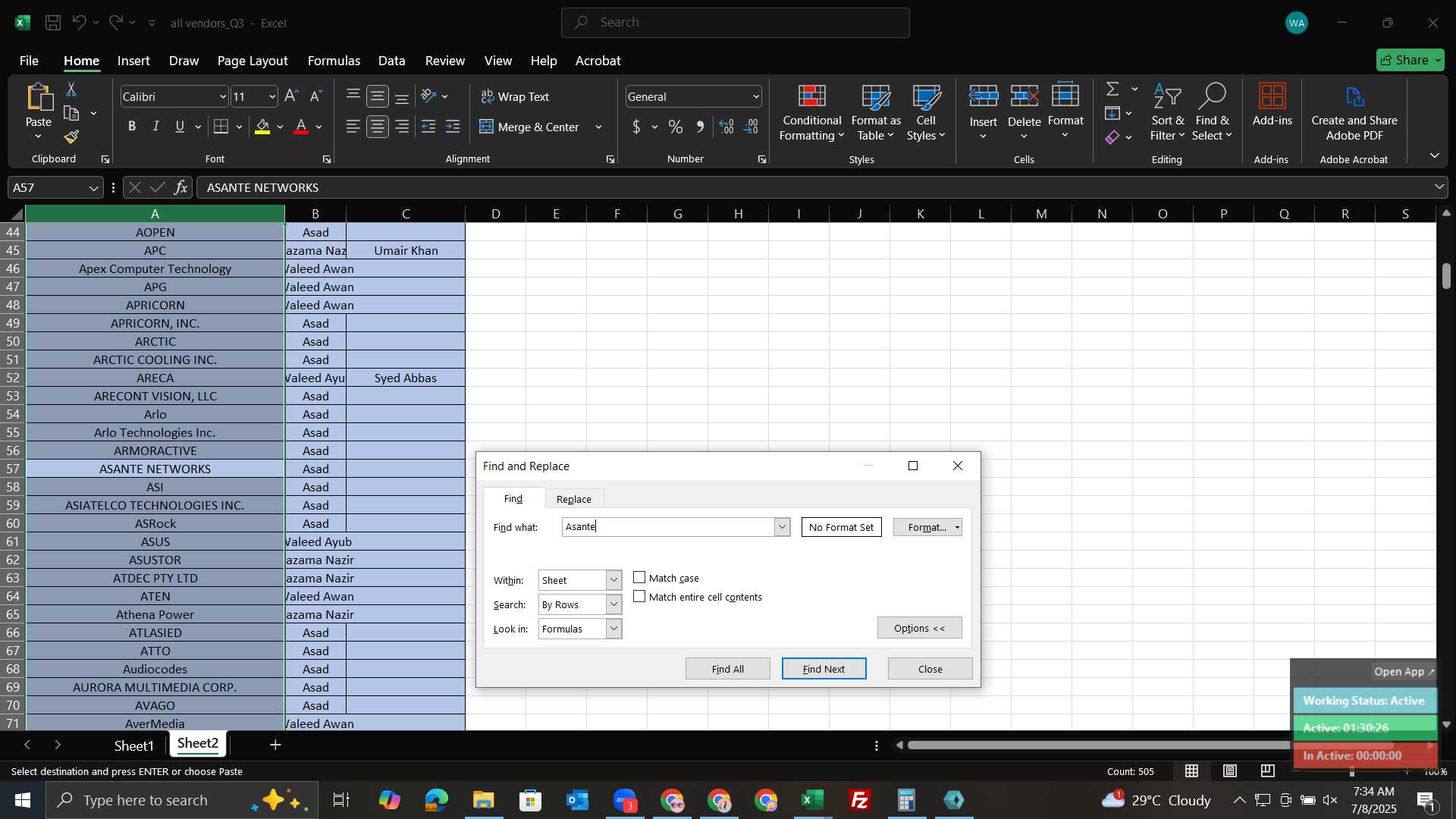Image resolution: width=1456 pixels, height=819 pixels.
Task: Expand the Name Box dropdown
Action: click(x=93, y=187)
